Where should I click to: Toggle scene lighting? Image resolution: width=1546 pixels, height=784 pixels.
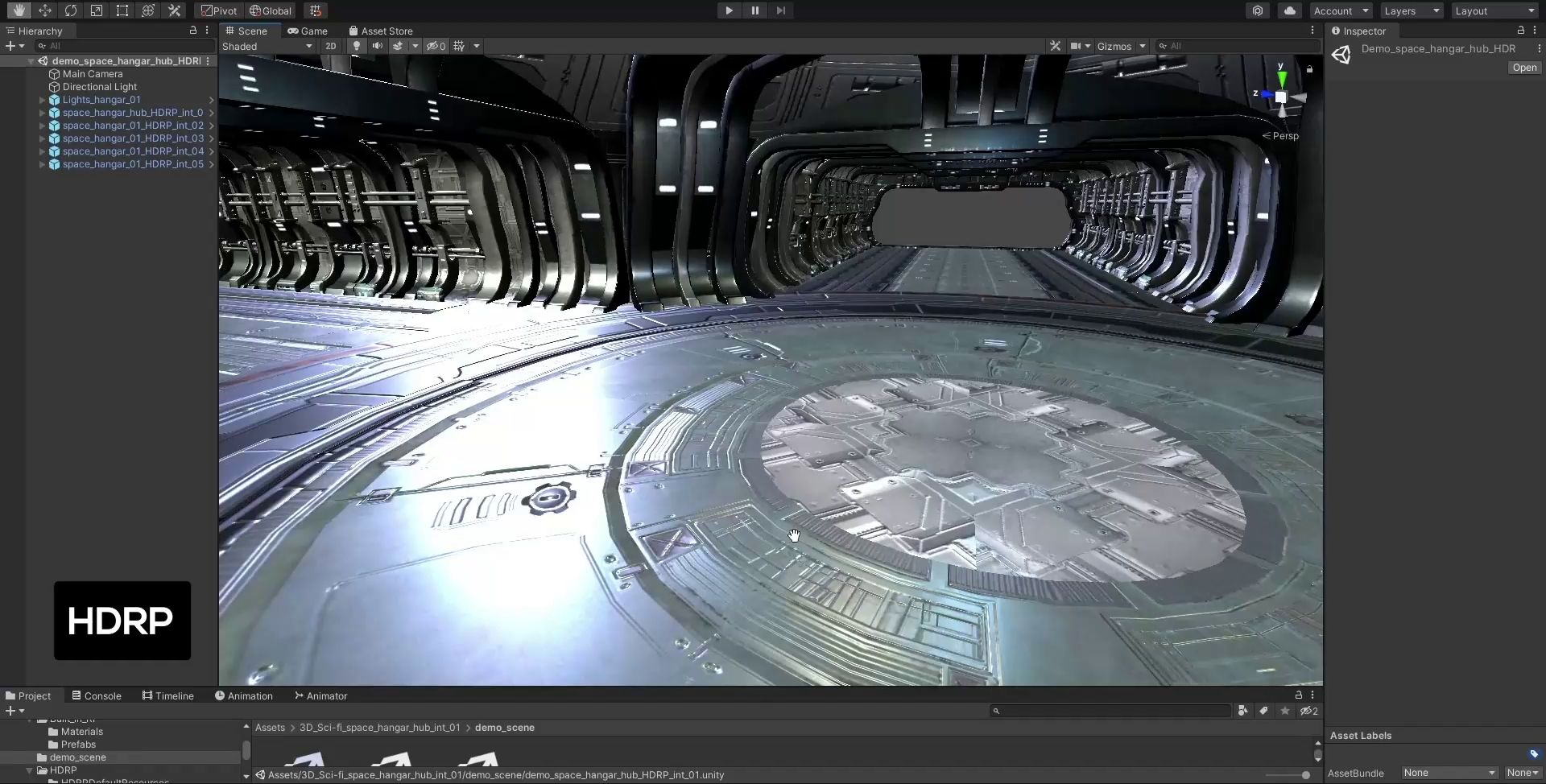(357, 46)
